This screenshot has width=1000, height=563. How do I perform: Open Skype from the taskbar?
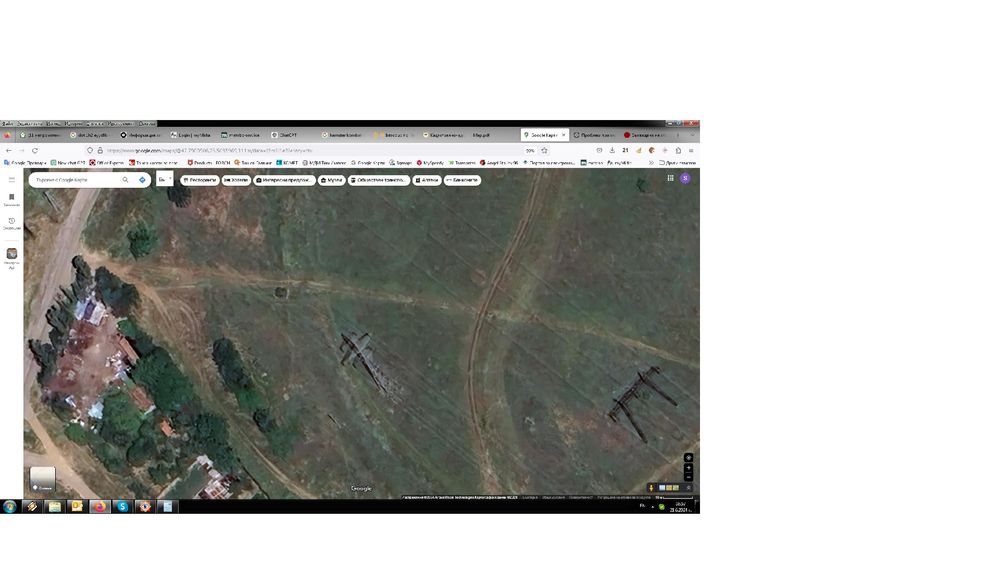122,506
